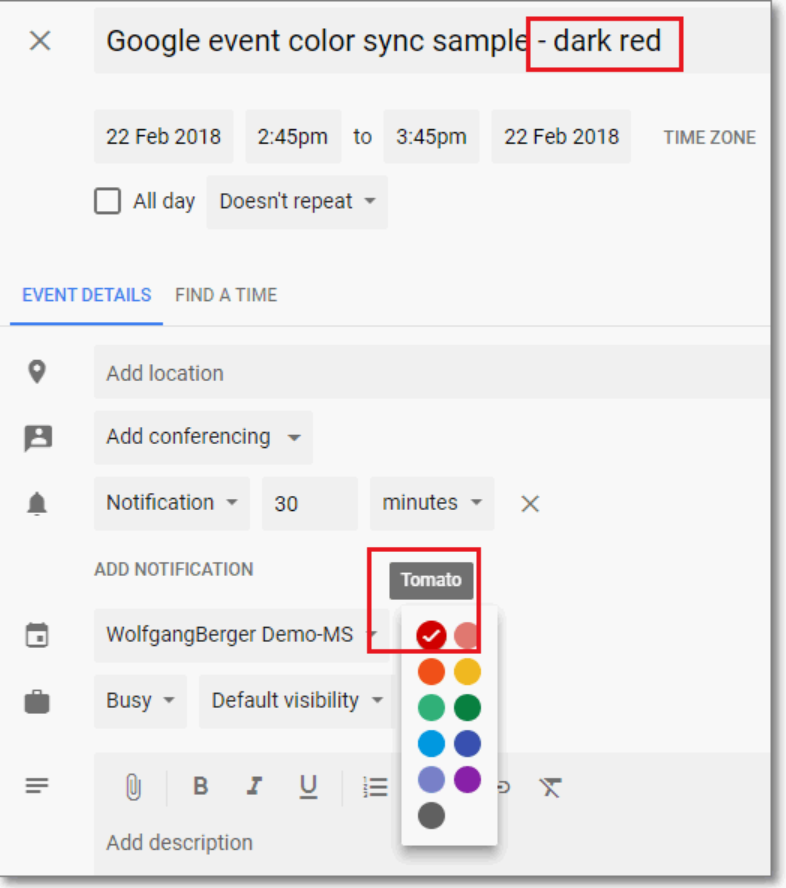Switch to the Find a Time tab
786x888 pixels.
tap(226, 295)
